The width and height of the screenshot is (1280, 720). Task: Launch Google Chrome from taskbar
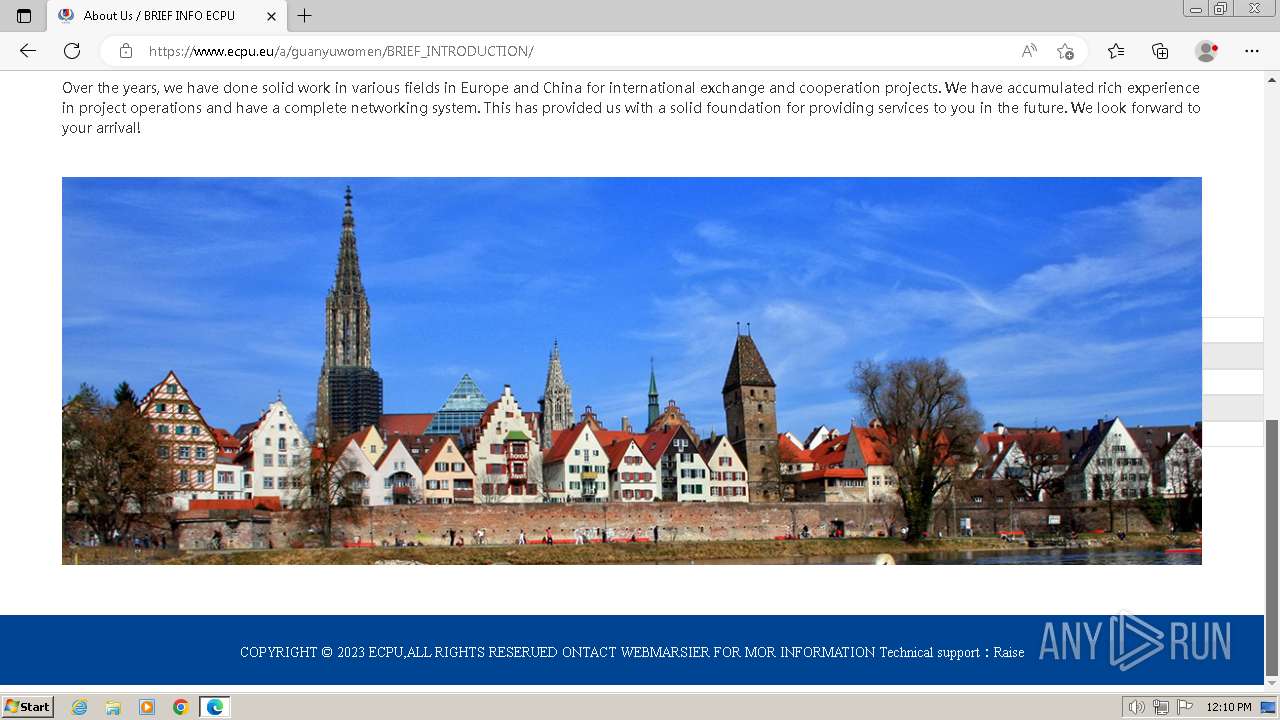(181, 707)
